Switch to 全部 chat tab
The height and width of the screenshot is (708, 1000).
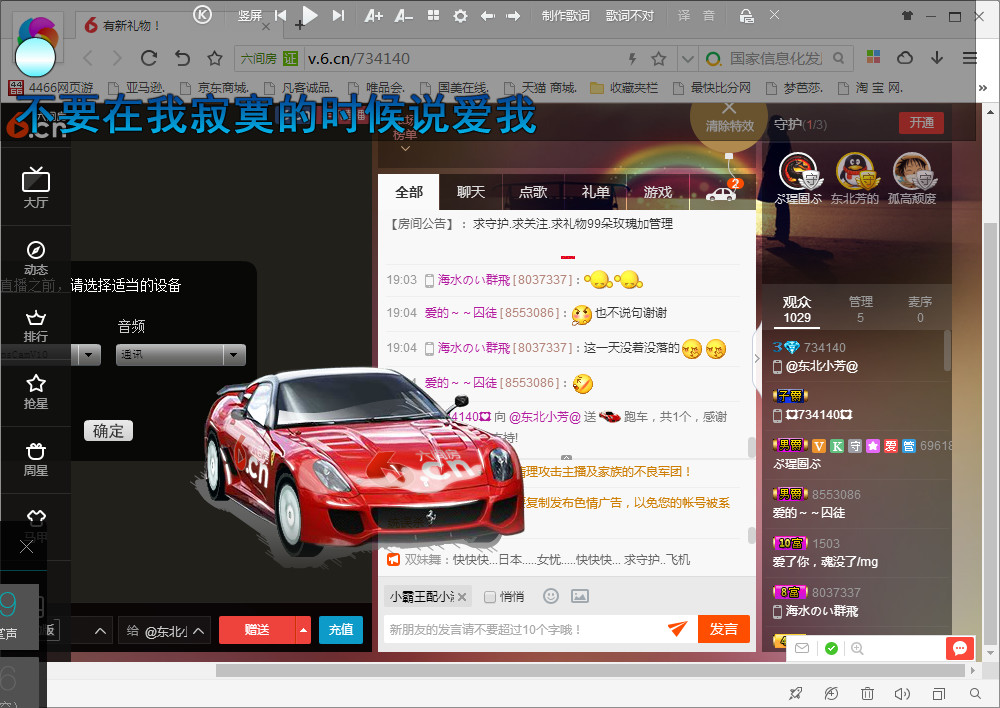(x=409, y=192)
